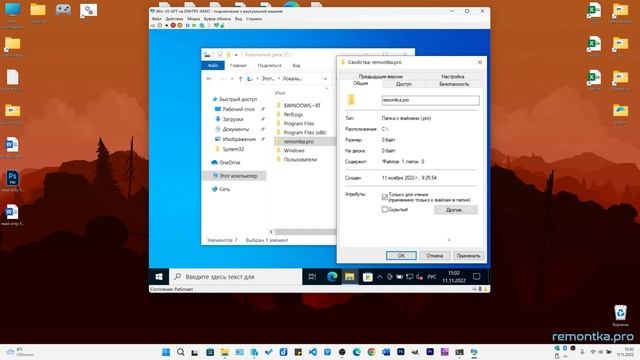Open Visual Studio Code from host taskbar
This screenshot has width=640, height=360.
313,352
